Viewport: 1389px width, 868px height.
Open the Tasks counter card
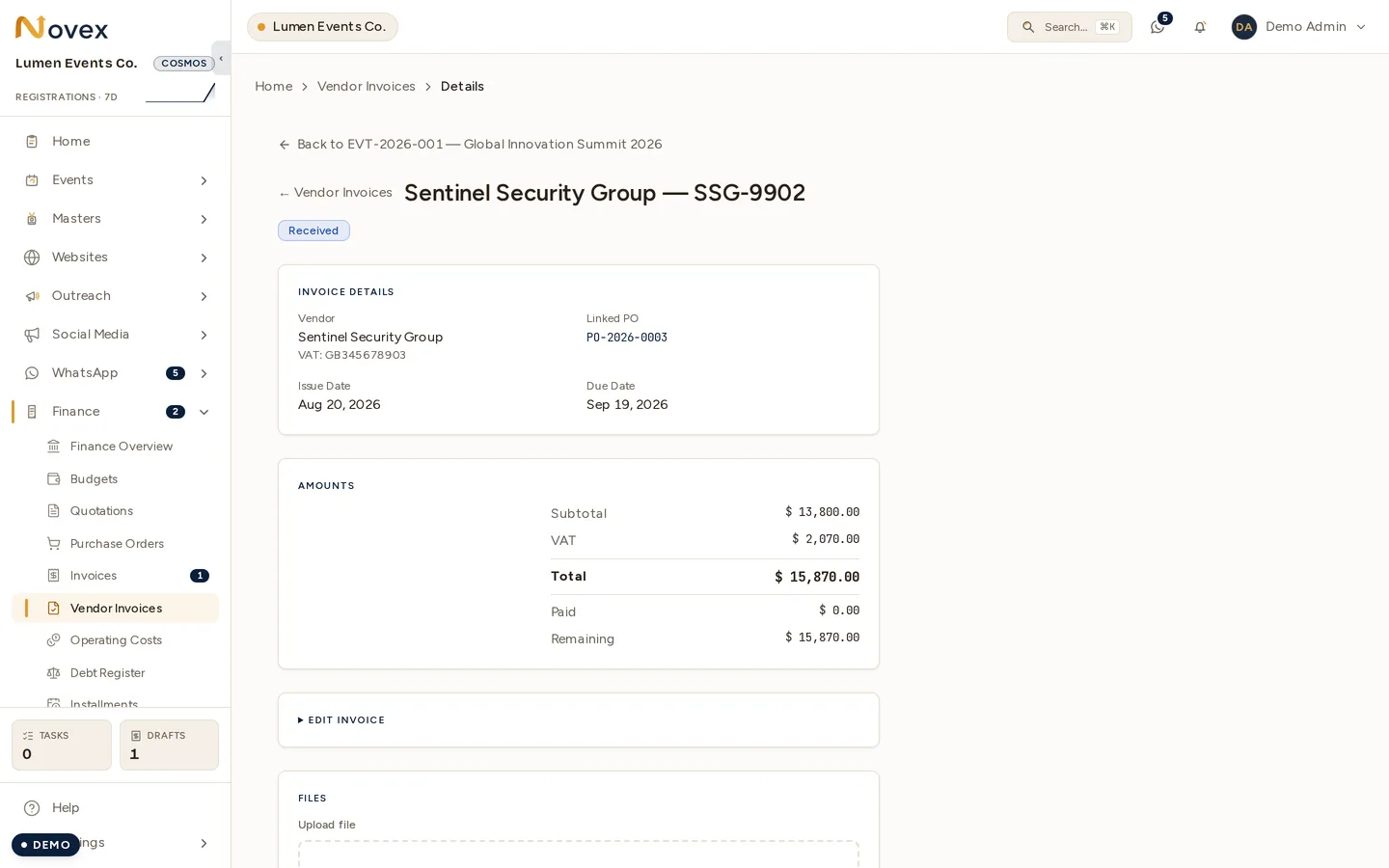[x=62, y=746]
